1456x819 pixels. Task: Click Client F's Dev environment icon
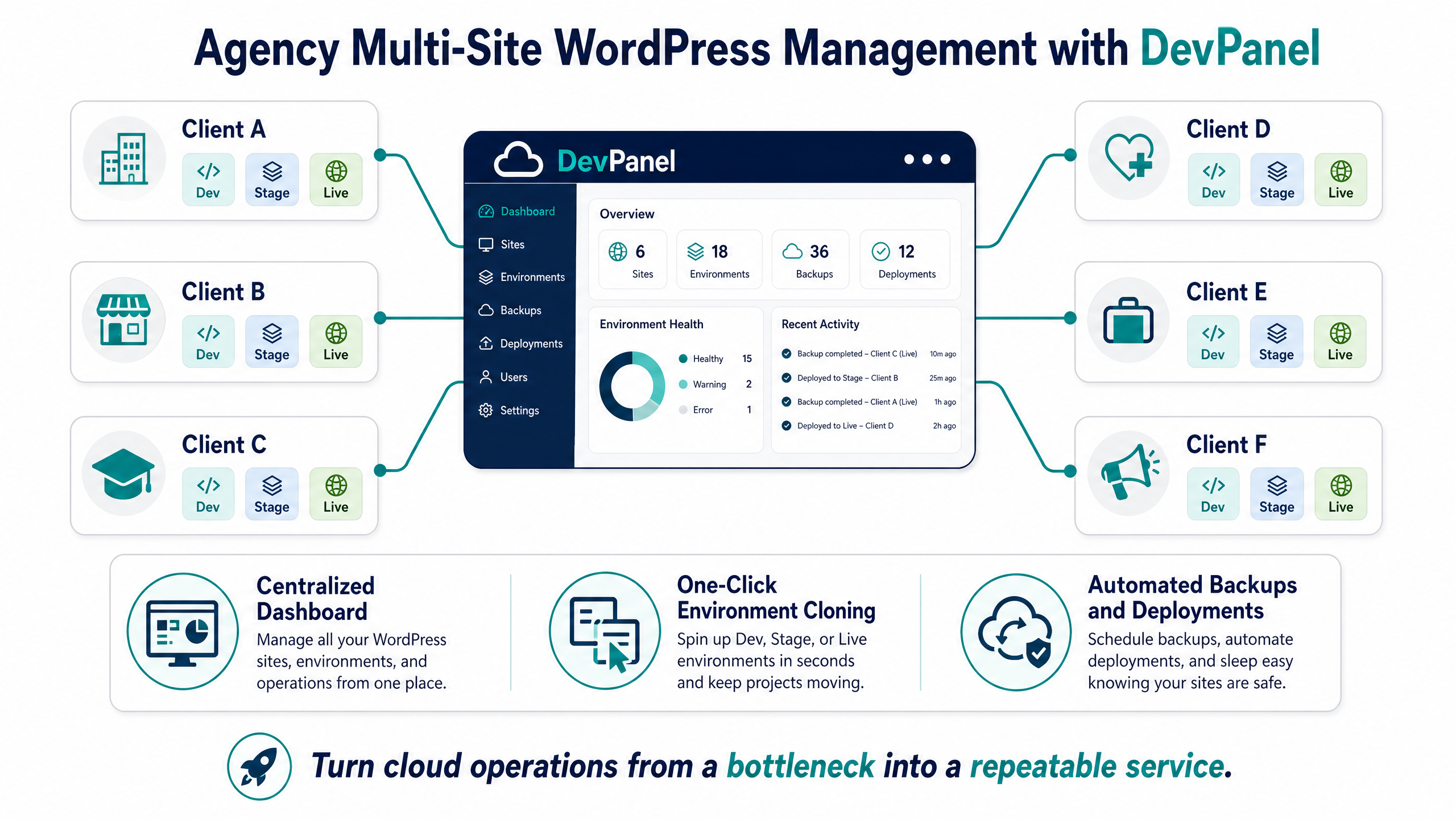(1213, 494)
